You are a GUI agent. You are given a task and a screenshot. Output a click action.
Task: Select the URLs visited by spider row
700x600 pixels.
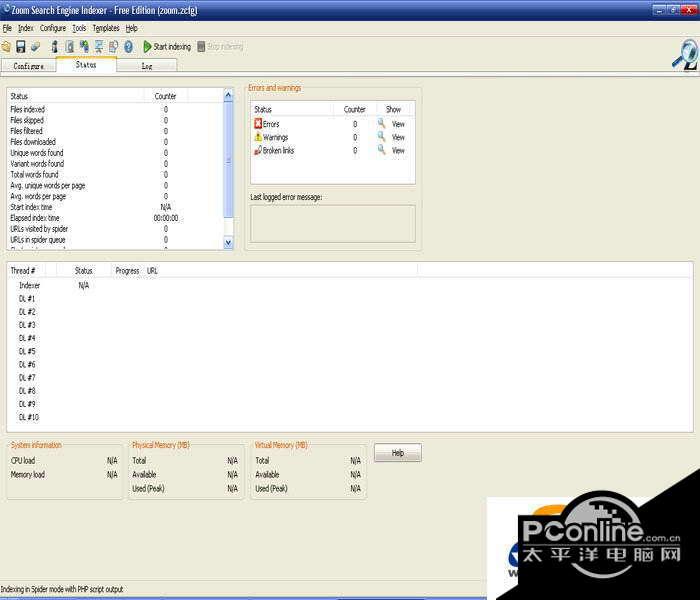click(115, 229)
